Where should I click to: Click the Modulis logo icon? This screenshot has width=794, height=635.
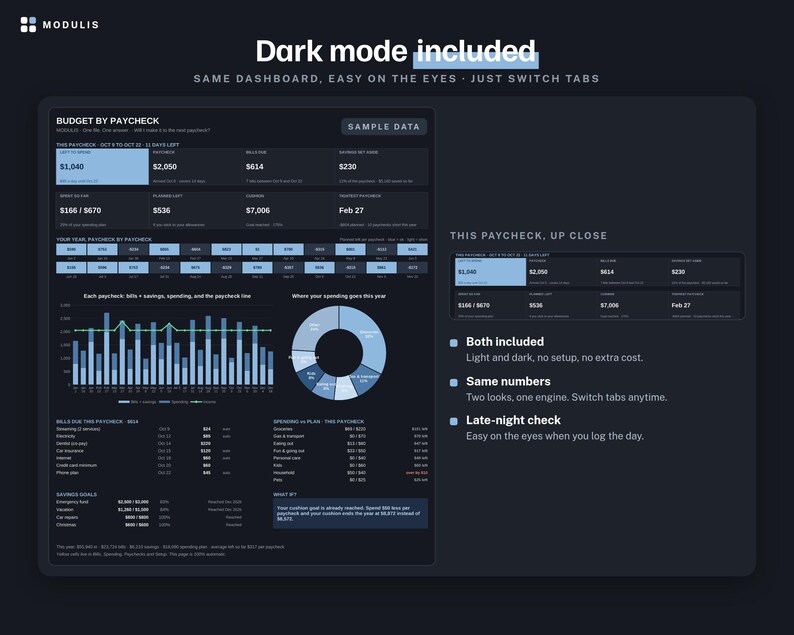(28, 24)
